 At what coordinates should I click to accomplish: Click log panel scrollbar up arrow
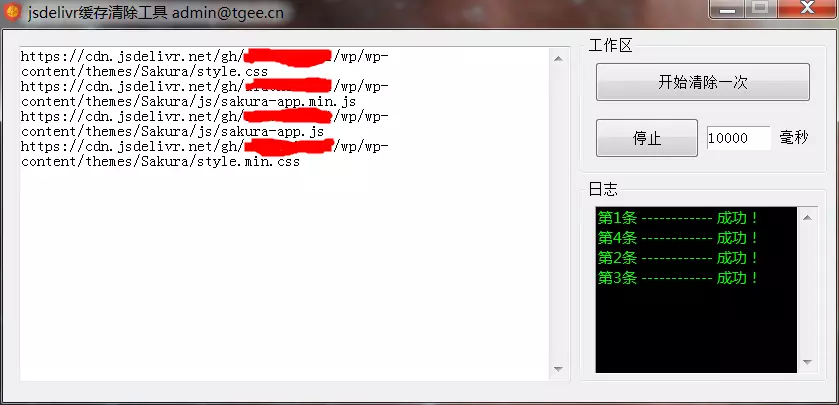807,217
